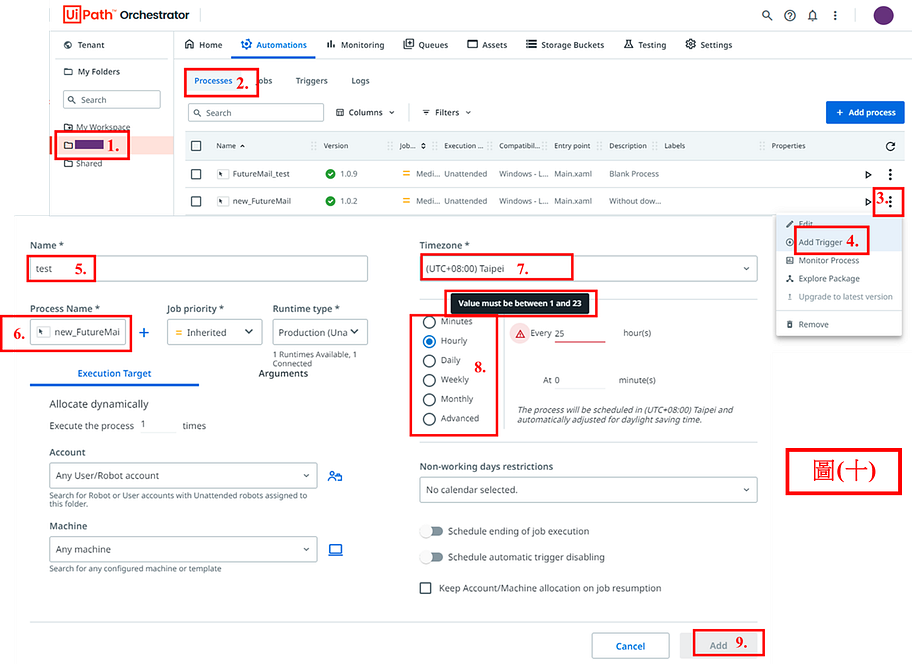912x664 pixels.
Task: Click the sort arrow on Name column
Action: pos(243,146)
